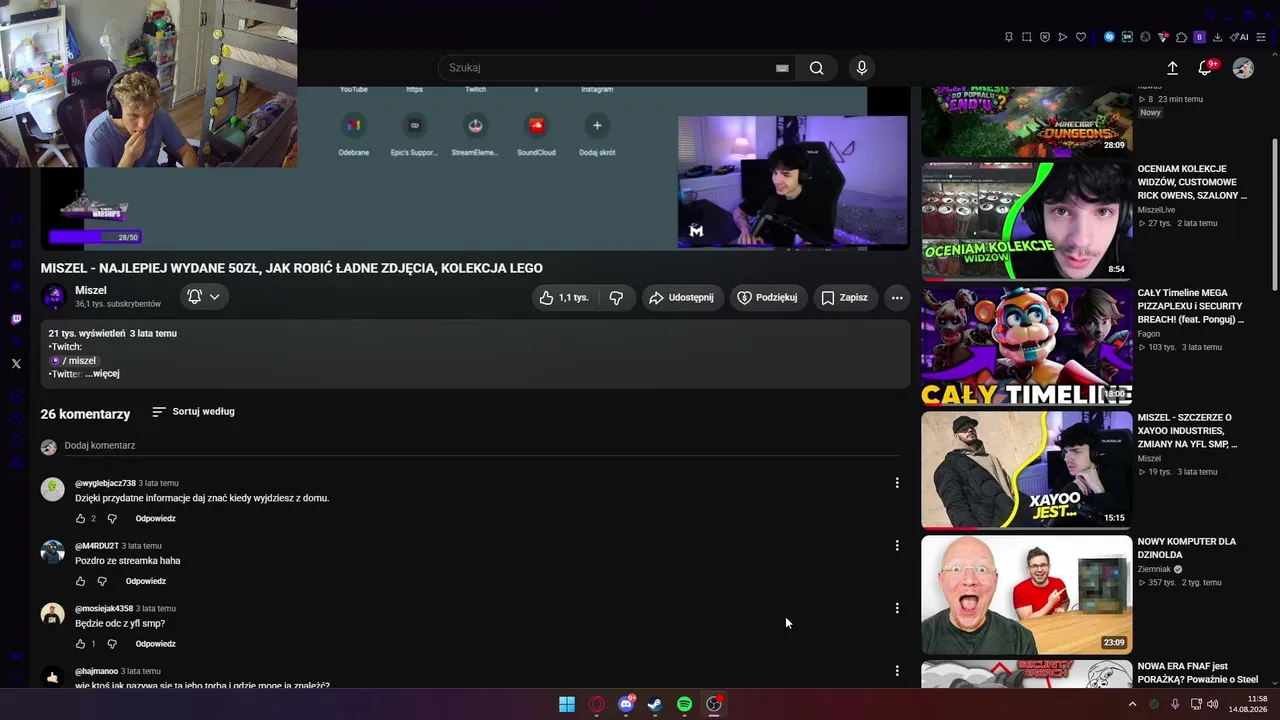Open Discord from the taskbar
This screenshot has height=720, width=1280.
click(626, 704)
